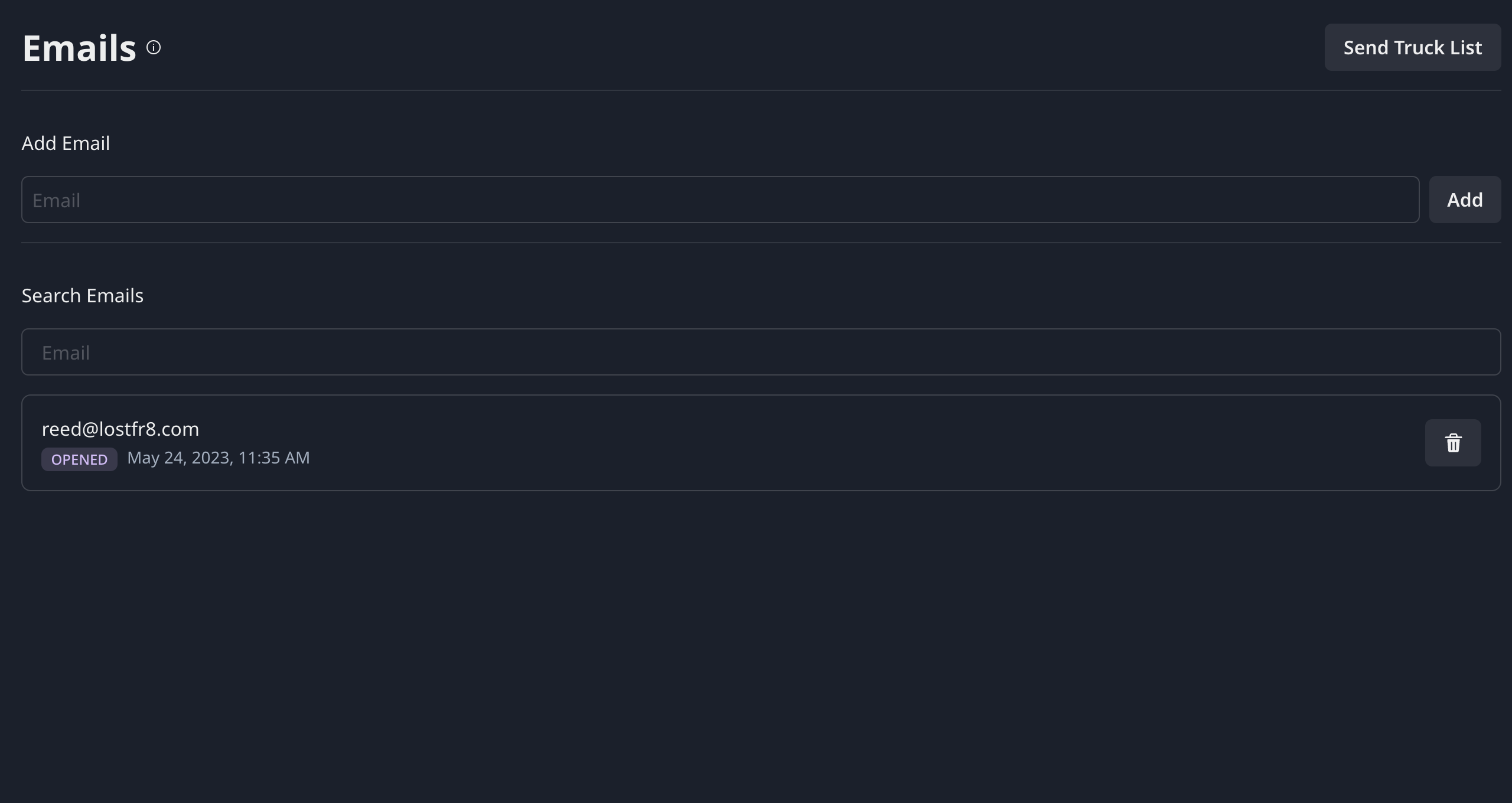
Task: Focus the Add Email input field
Action: pyautogui.click(x=721, y=200)
